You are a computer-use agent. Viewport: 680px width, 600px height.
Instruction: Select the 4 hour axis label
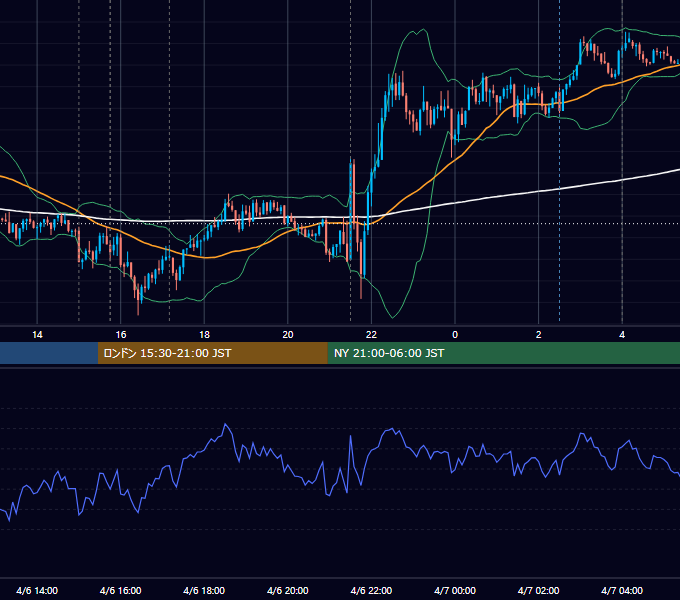pyautogui.click(x=622, y=335)
